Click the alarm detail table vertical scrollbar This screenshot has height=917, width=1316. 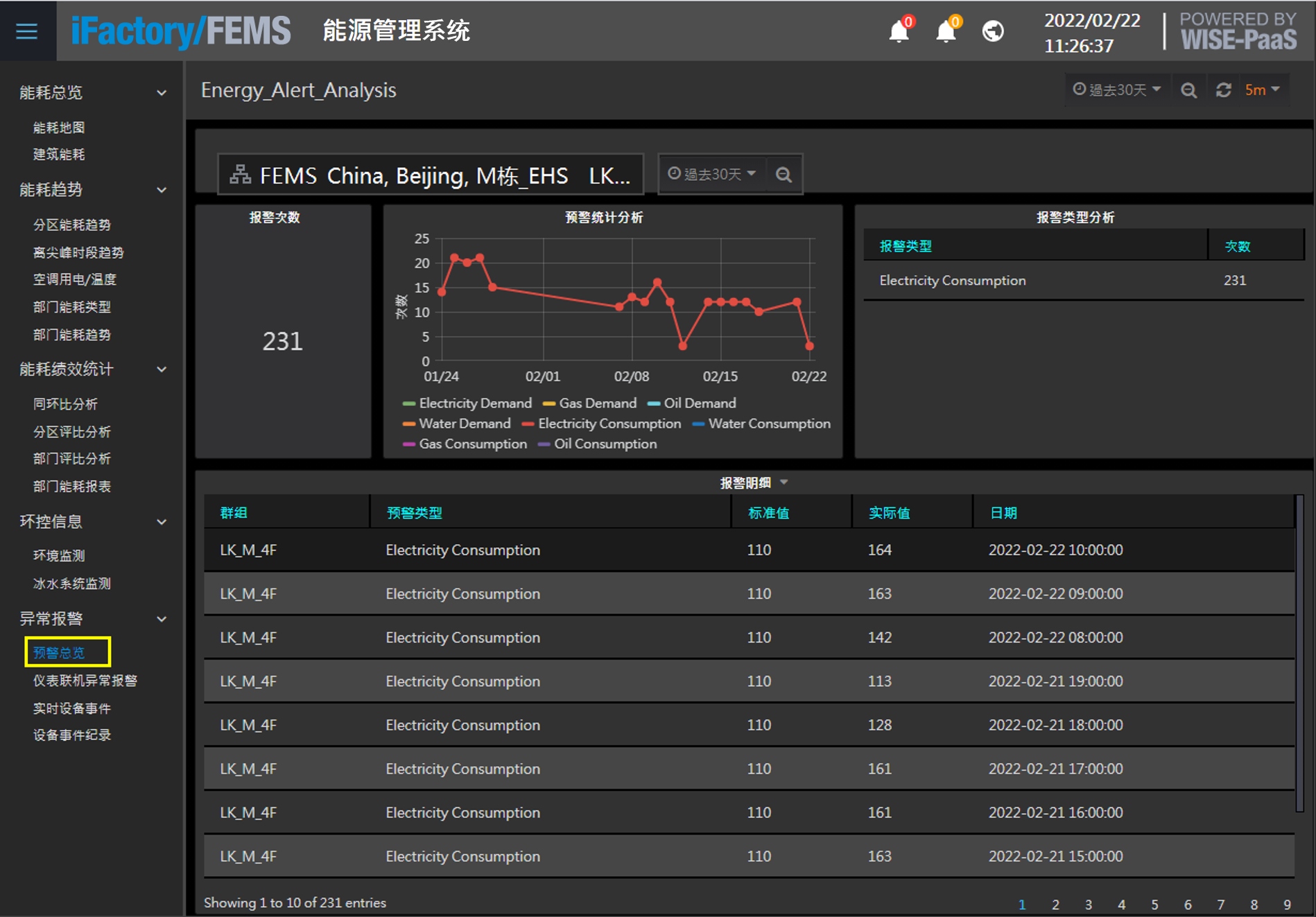pyautogui.click(x=1300, y=653)
